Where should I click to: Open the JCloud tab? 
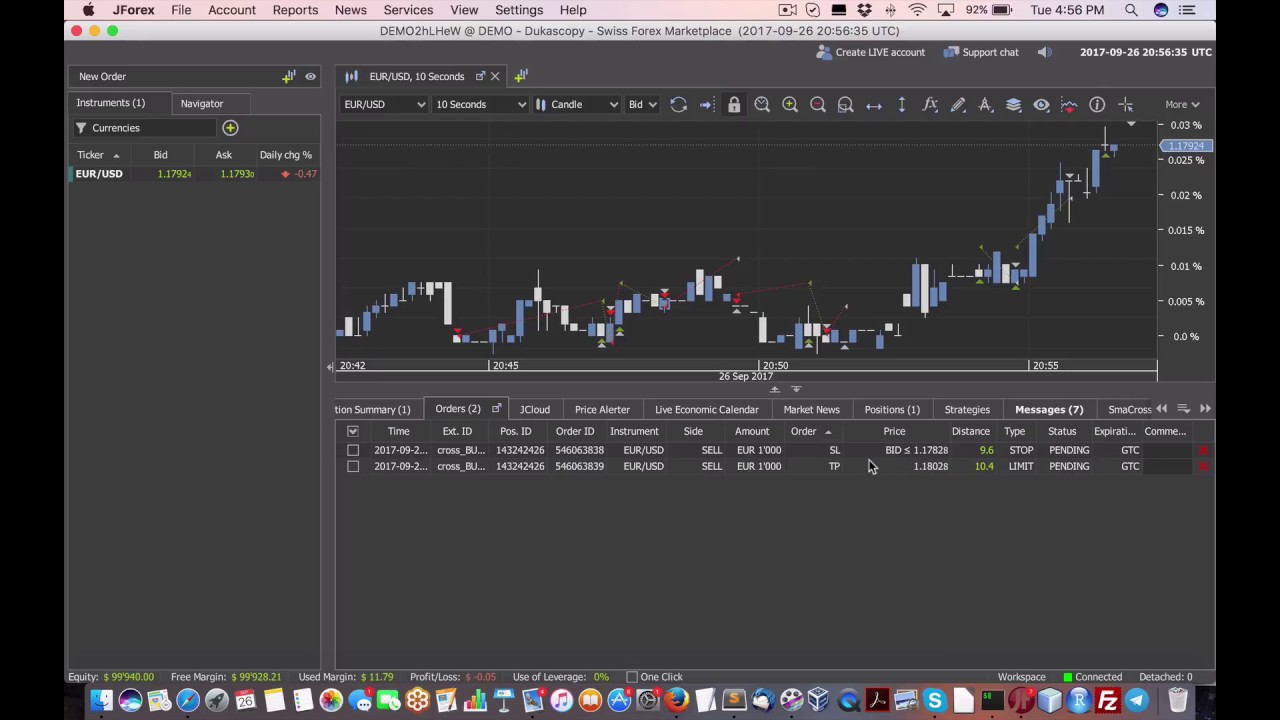tap(534, 409)
